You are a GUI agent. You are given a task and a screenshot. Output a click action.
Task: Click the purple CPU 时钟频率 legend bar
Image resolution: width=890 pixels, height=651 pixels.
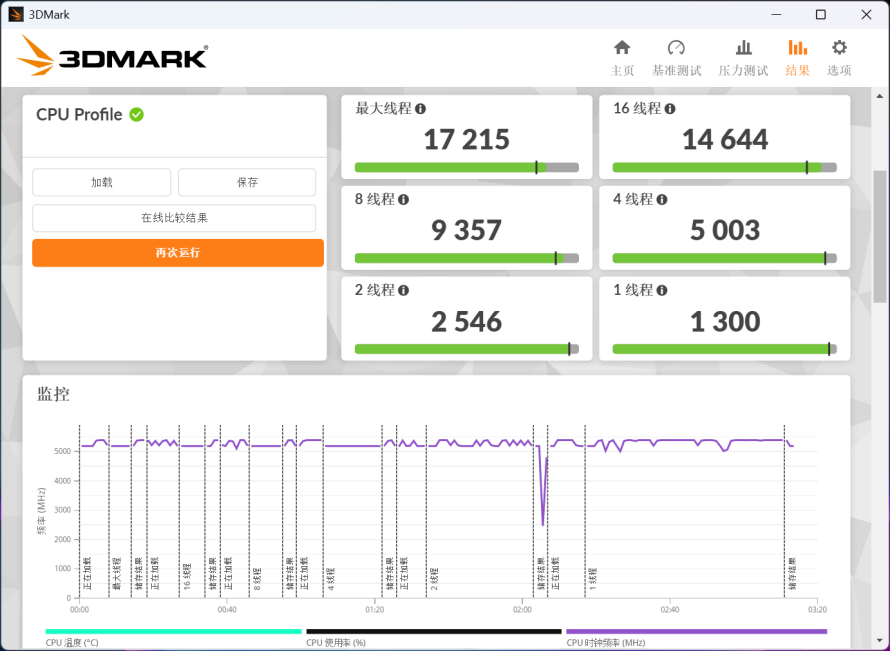(696, 631)
